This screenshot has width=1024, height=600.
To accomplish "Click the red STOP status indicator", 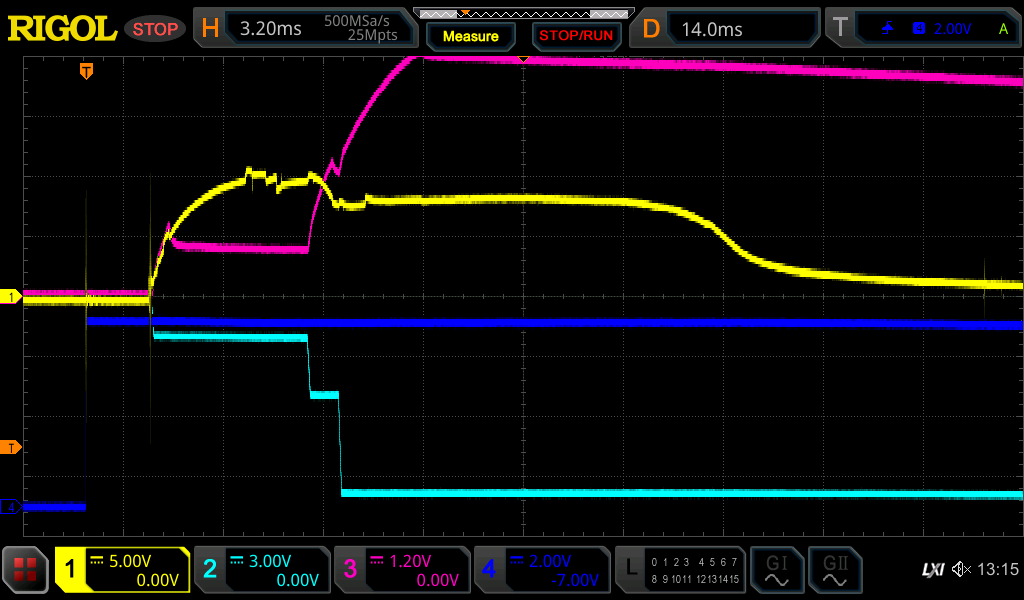I will click(155, 29).
